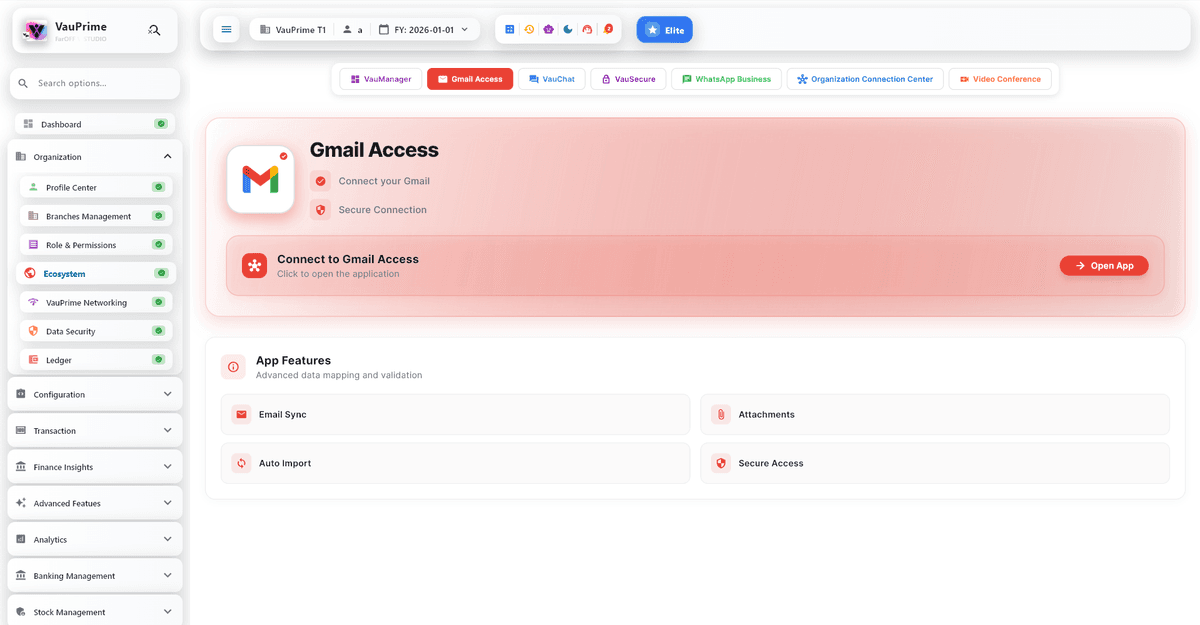The image size is (1200, 625).
Task: Expand the Configuration section
Action: click(x=95, y=394)
